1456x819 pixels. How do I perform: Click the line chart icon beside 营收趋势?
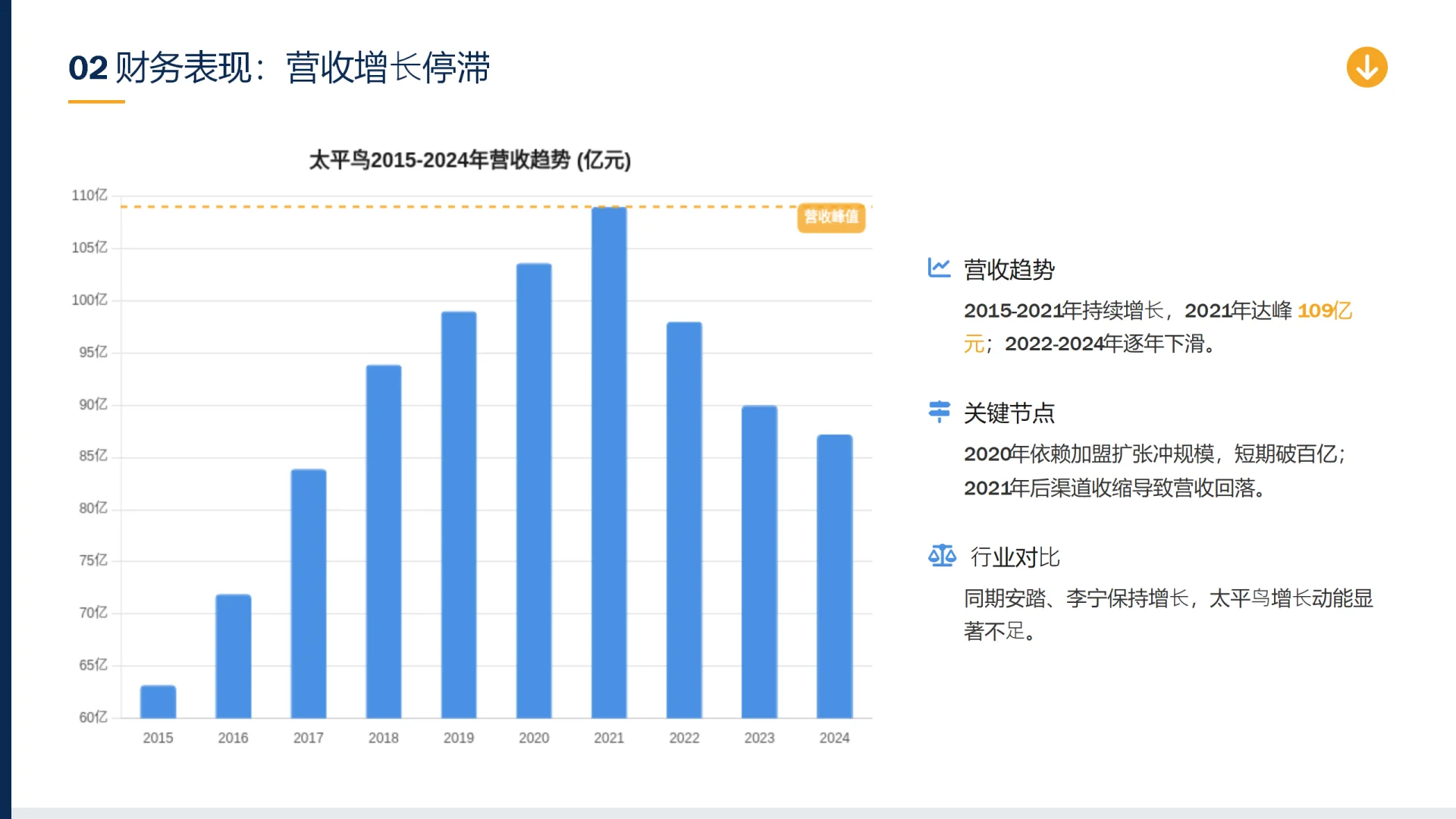(939, 268)
